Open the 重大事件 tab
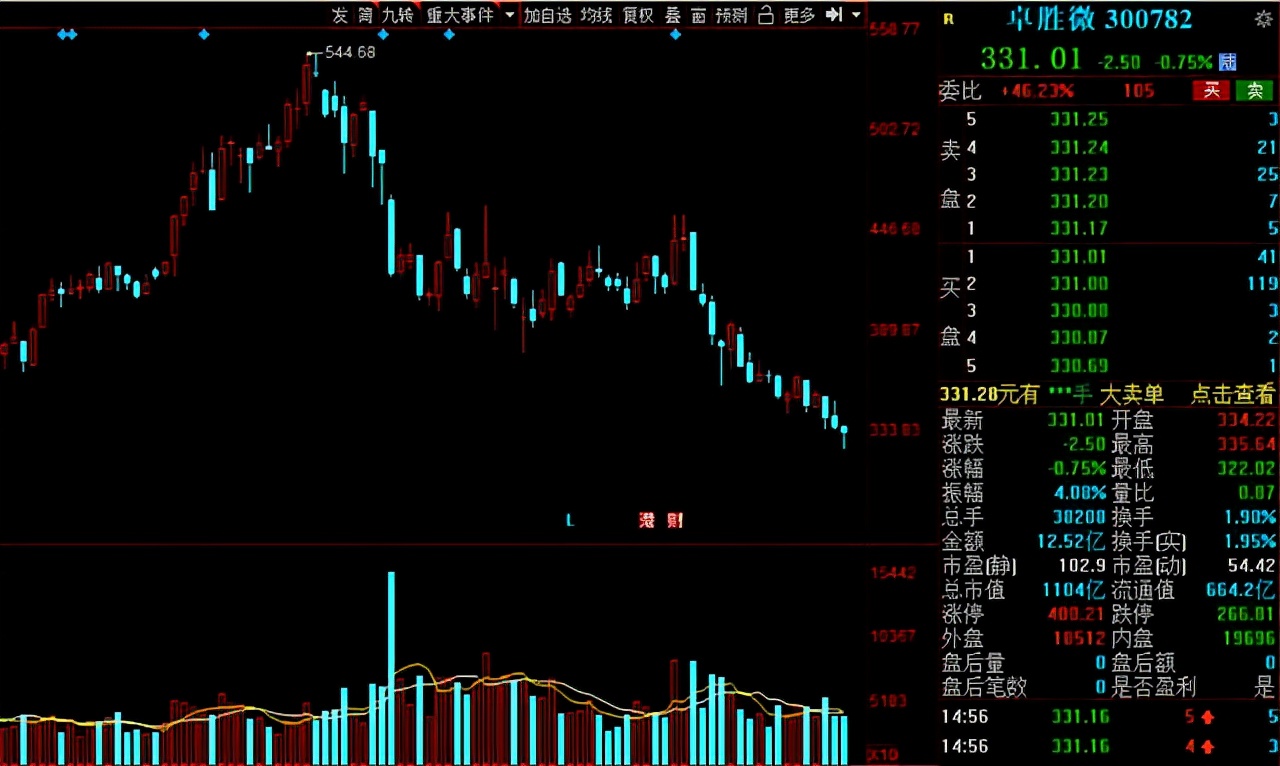 coord(460,15)
